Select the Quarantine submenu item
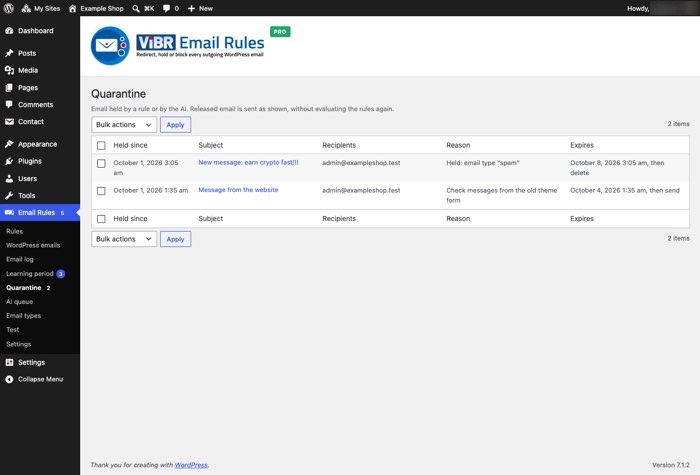 (x=24, y=288)
